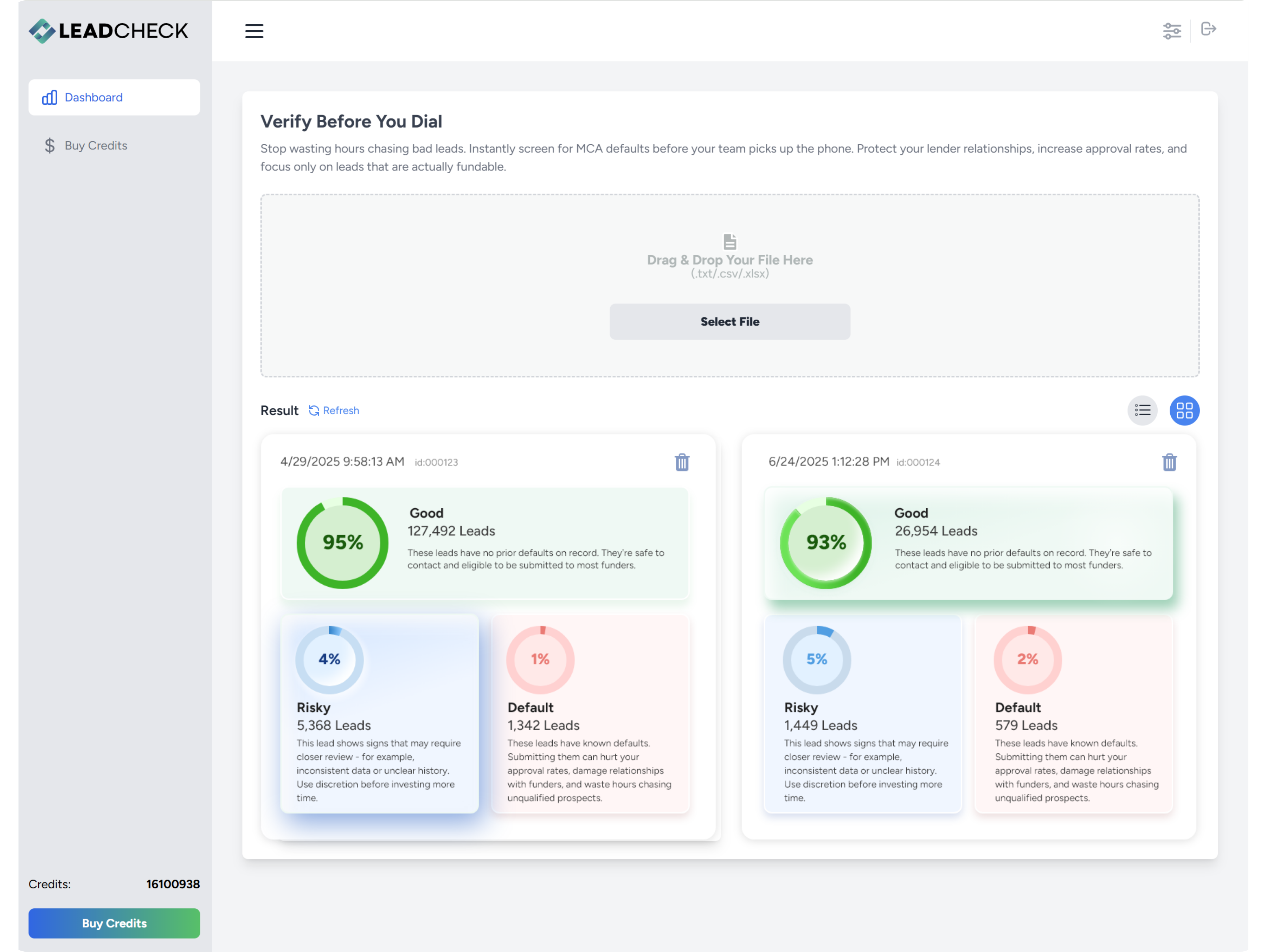The height and width of the screenshot is (952, 1267).
Task: Delete result id:000124 with trash icon
Action: pyautogui.click(x=1169, y=462)
